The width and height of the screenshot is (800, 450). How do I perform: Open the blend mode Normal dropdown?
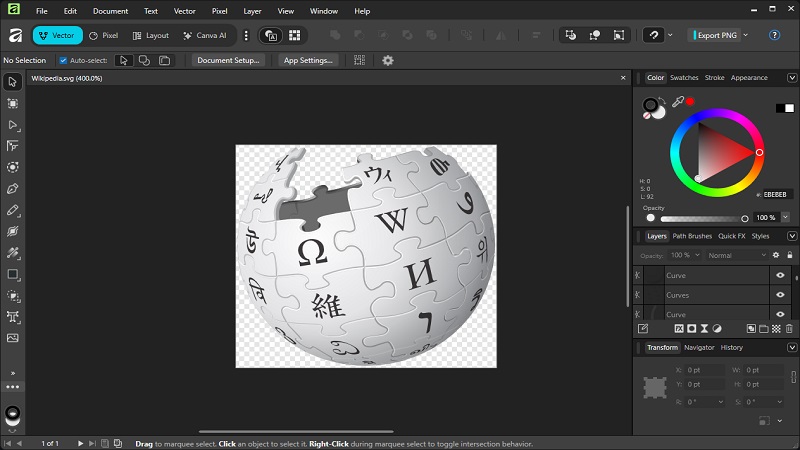pyautogui.click(x=734, y=255)
